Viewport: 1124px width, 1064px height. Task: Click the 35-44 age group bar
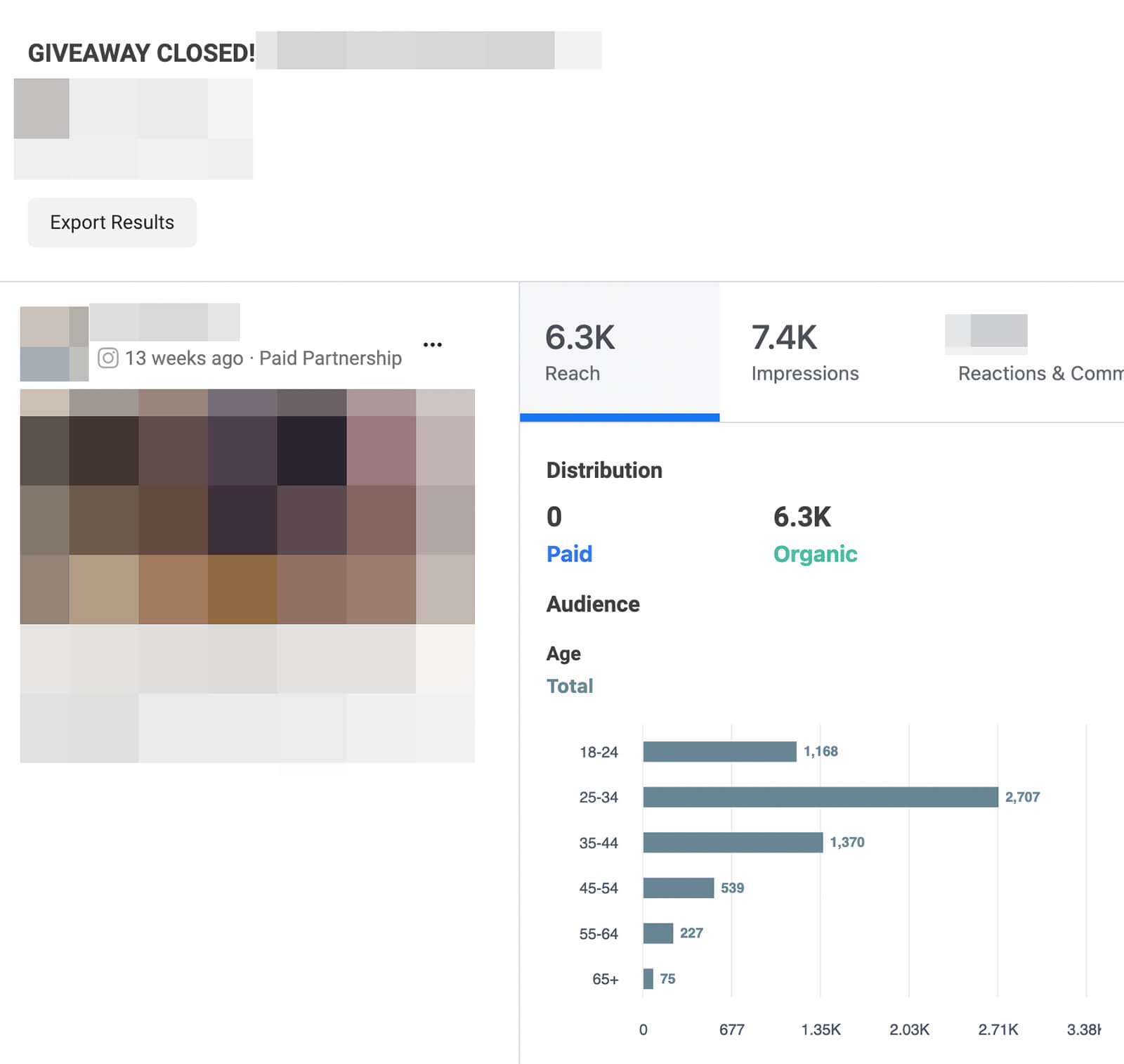pos(733,842)
